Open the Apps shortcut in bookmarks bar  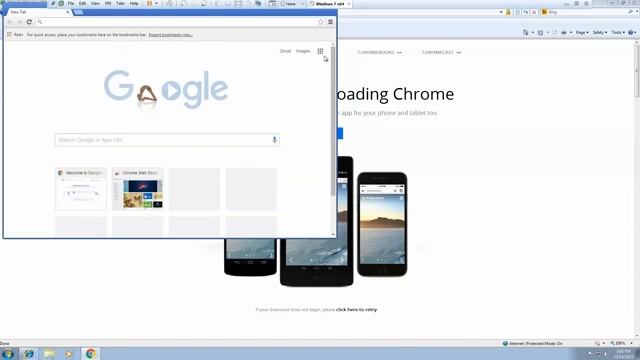[15, 35]
